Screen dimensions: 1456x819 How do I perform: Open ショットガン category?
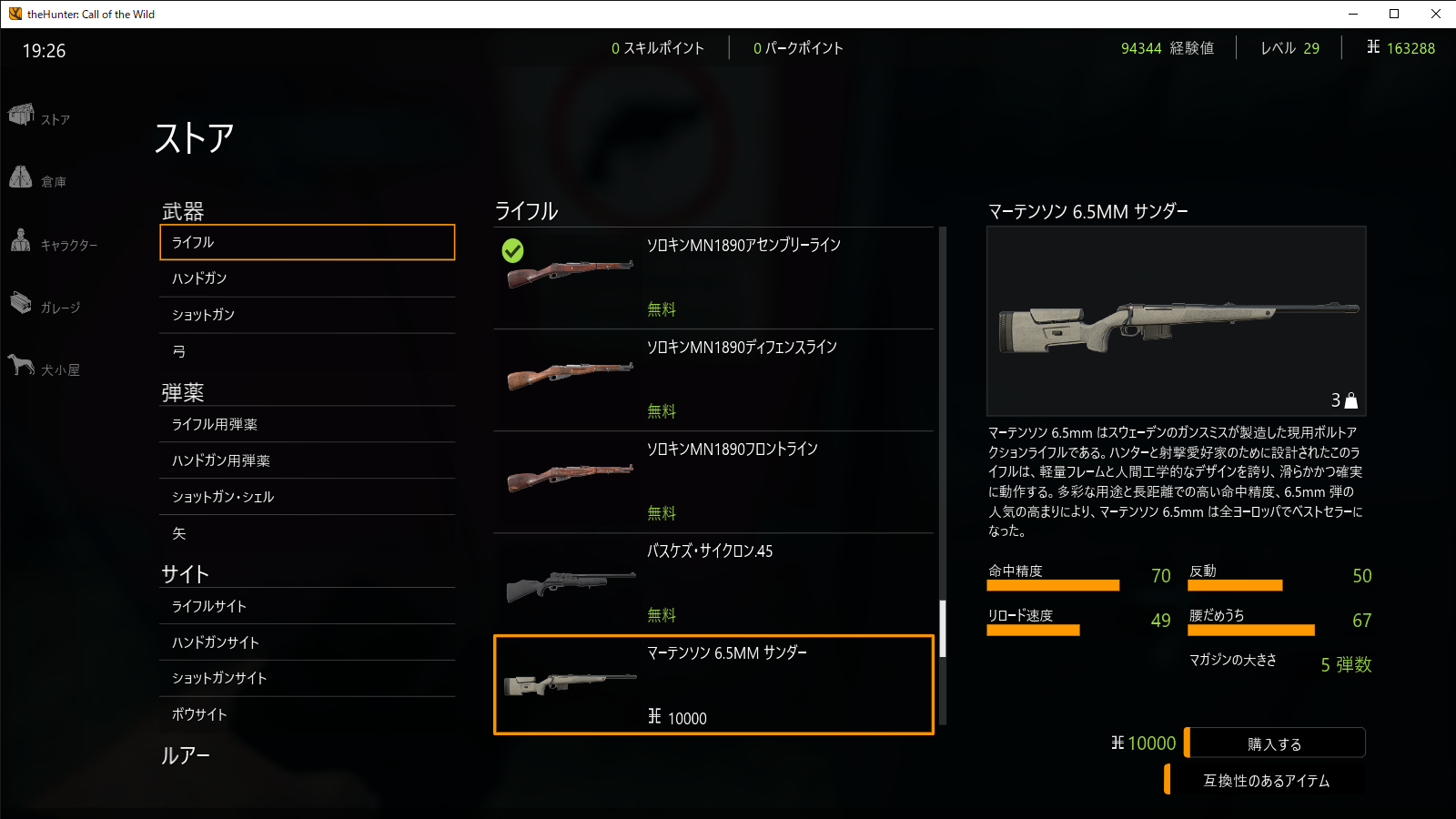pyautogui.click(x=308, y=315)
